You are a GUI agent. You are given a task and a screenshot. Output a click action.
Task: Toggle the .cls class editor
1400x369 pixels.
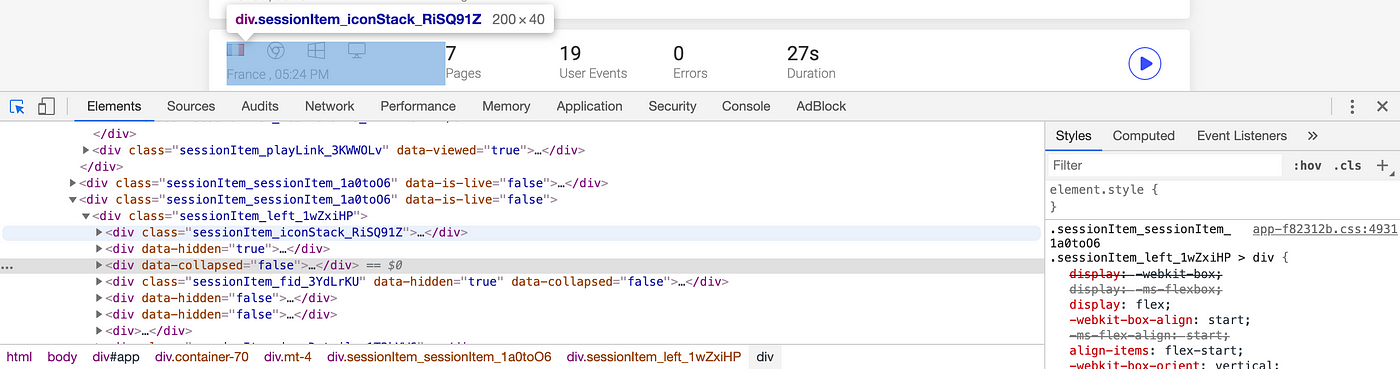pos(1347,166)
